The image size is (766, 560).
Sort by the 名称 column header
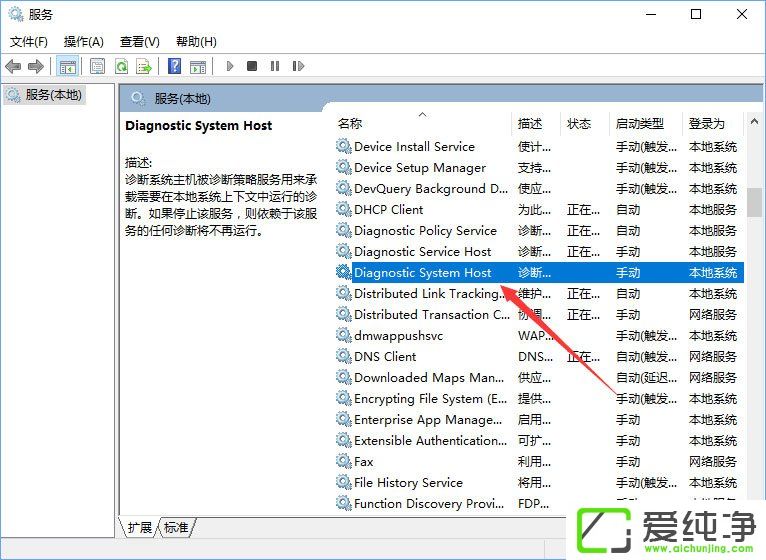tap(350, 123)
